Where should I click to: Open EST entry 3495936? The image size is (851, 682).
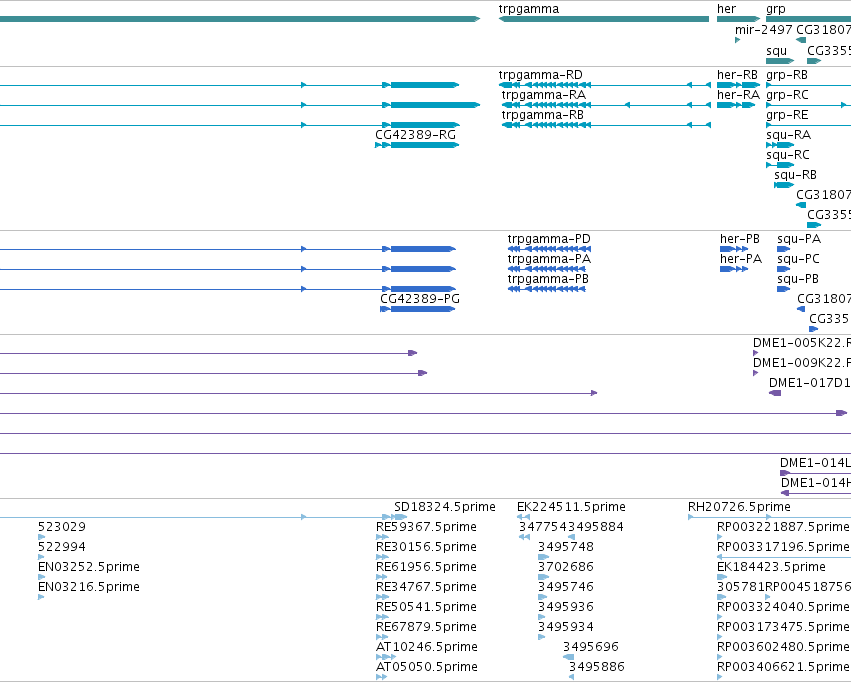(x=566, y=607)
